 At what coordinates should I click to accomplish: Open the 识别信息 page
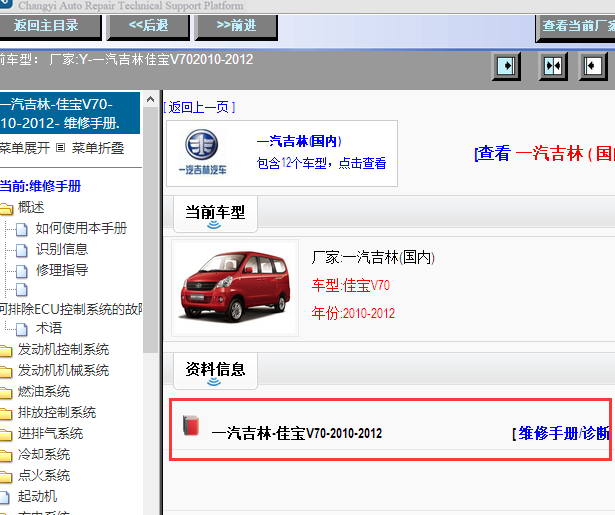(x=62, y=249)
